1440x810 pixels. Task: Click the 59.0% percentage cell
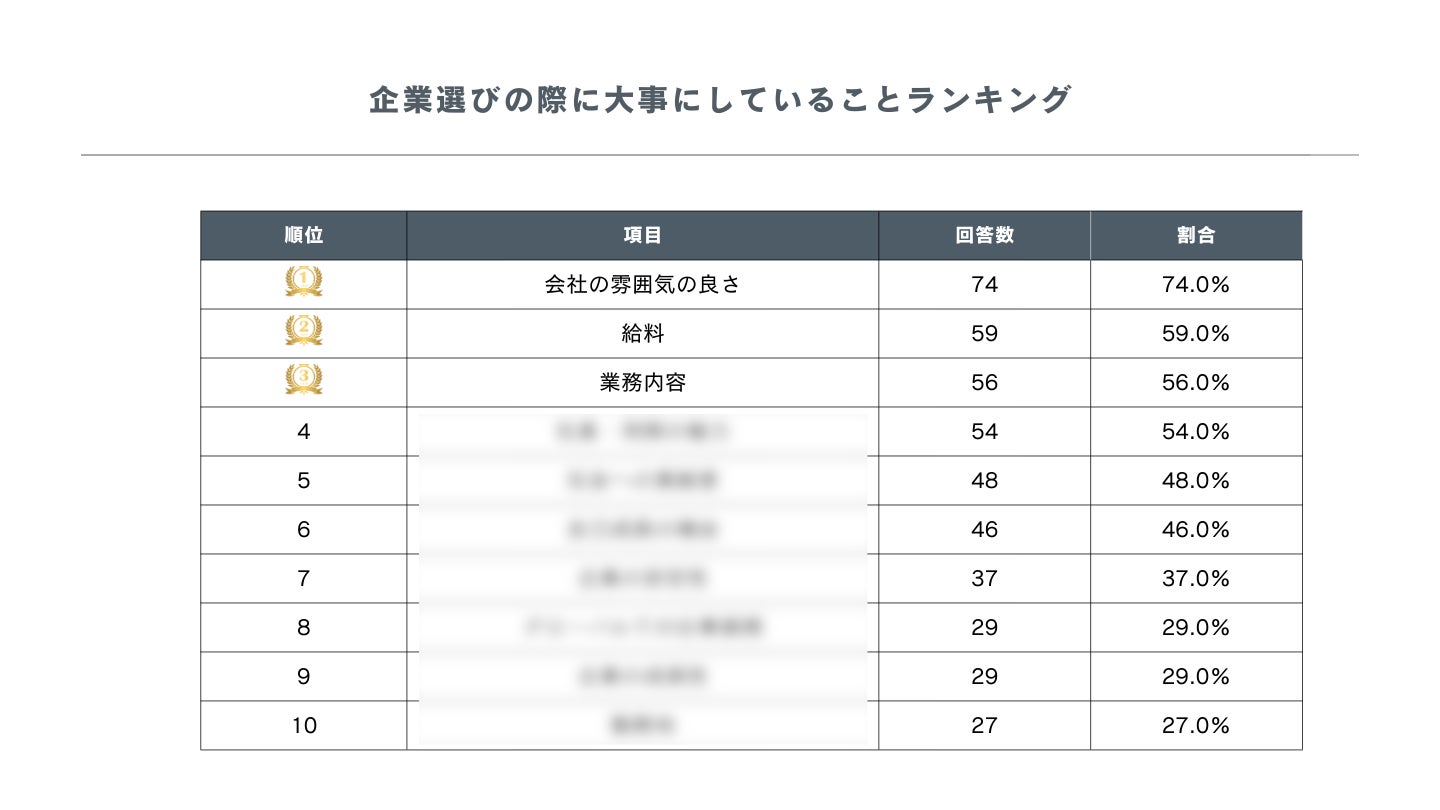tap(1196, 333)
